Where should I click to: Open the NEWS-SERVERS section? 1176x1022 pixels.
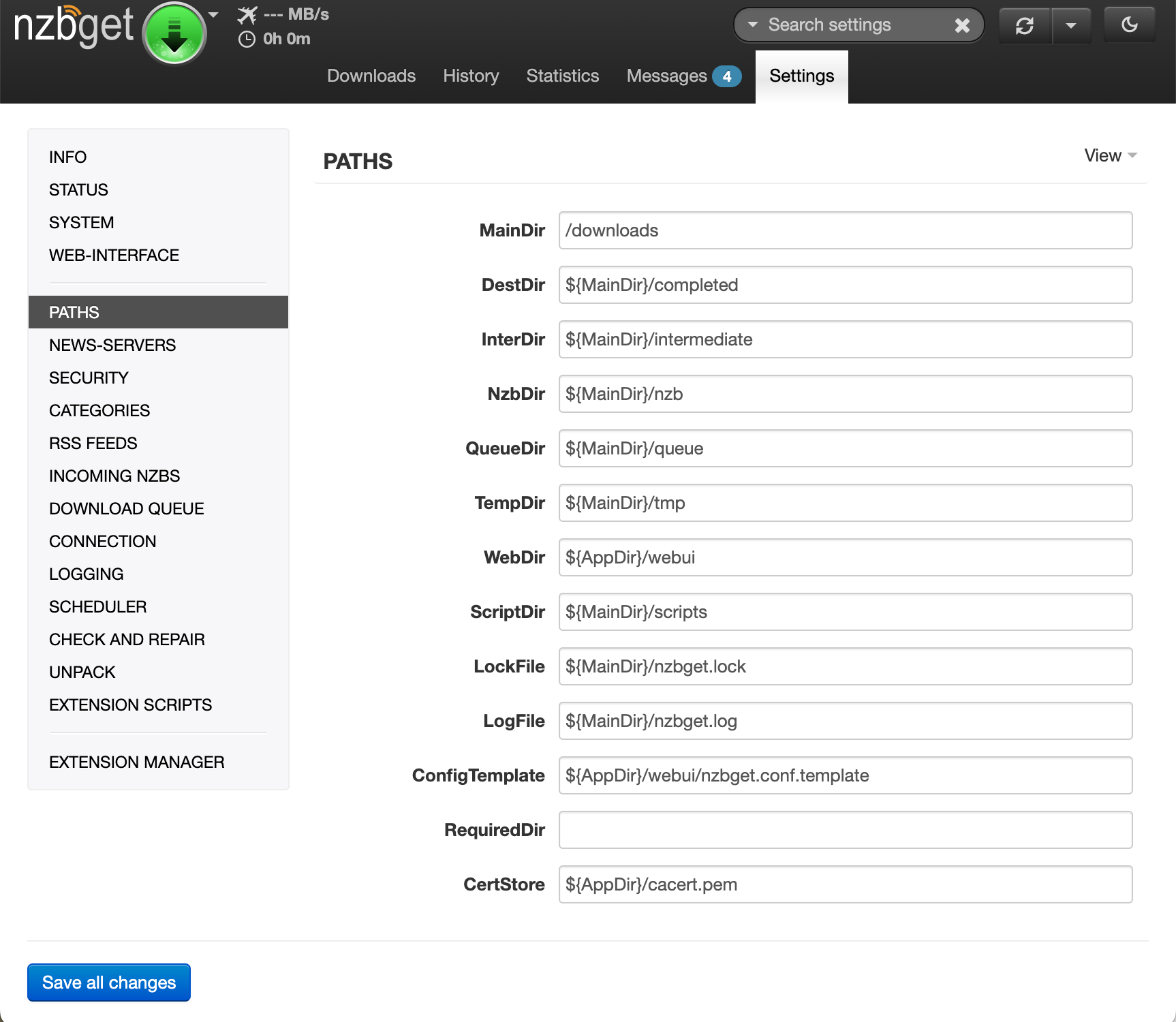[x=158, y=345]
